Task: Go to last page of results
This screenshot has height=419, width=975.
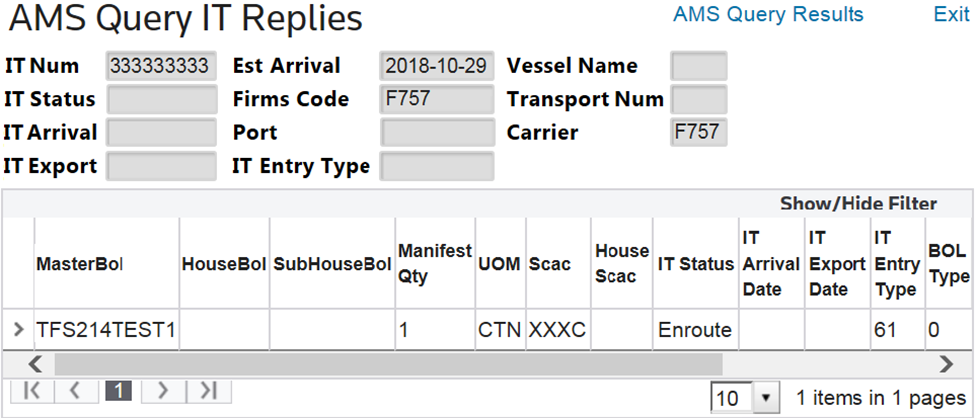Action: [207, 392]
